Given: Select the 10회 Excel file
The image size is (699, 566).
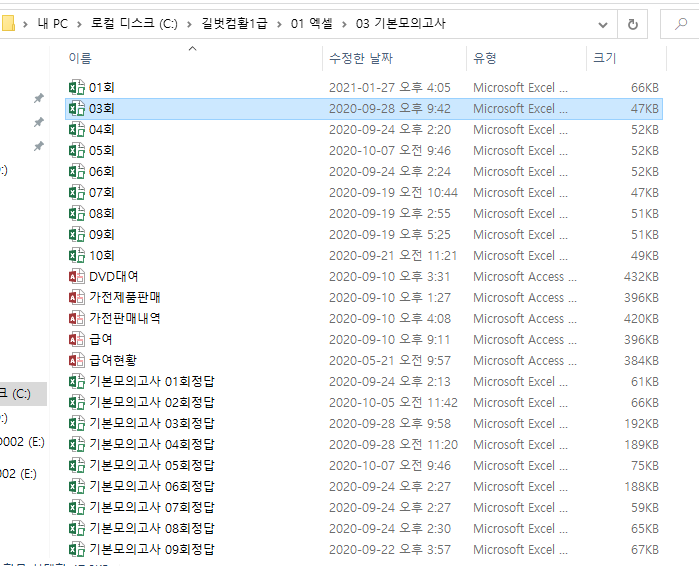Looking at the screenshot, I should pos(102,256).
